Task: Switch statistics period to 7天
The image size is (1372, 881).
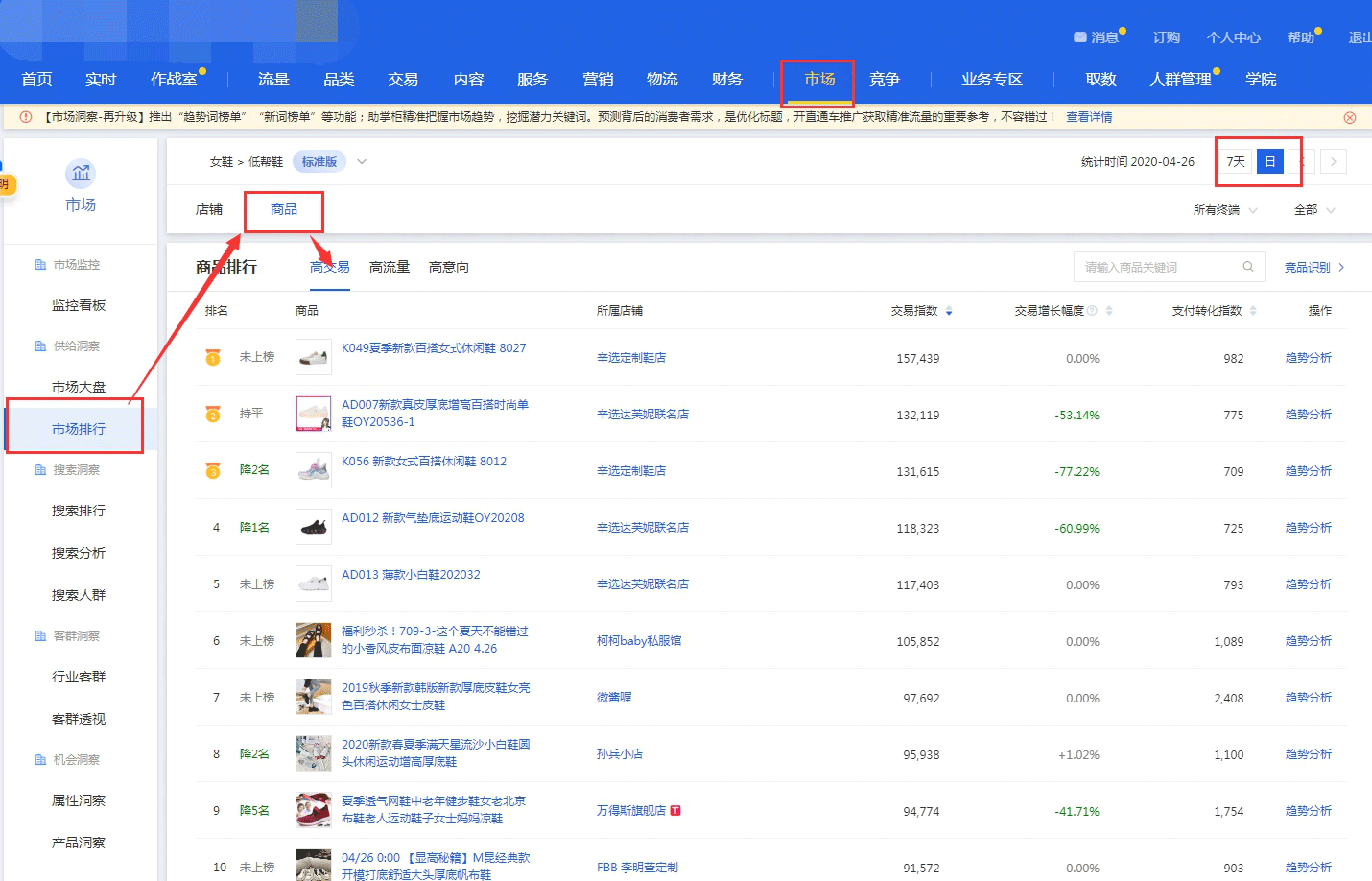Action: (x=1236, y=161)
